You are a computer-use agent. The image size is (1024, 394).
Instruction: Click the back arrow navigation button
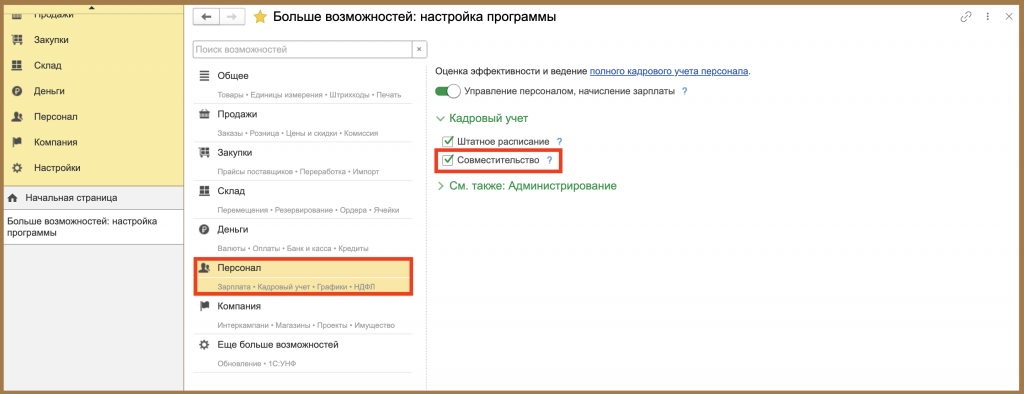(x=206, y=17)
